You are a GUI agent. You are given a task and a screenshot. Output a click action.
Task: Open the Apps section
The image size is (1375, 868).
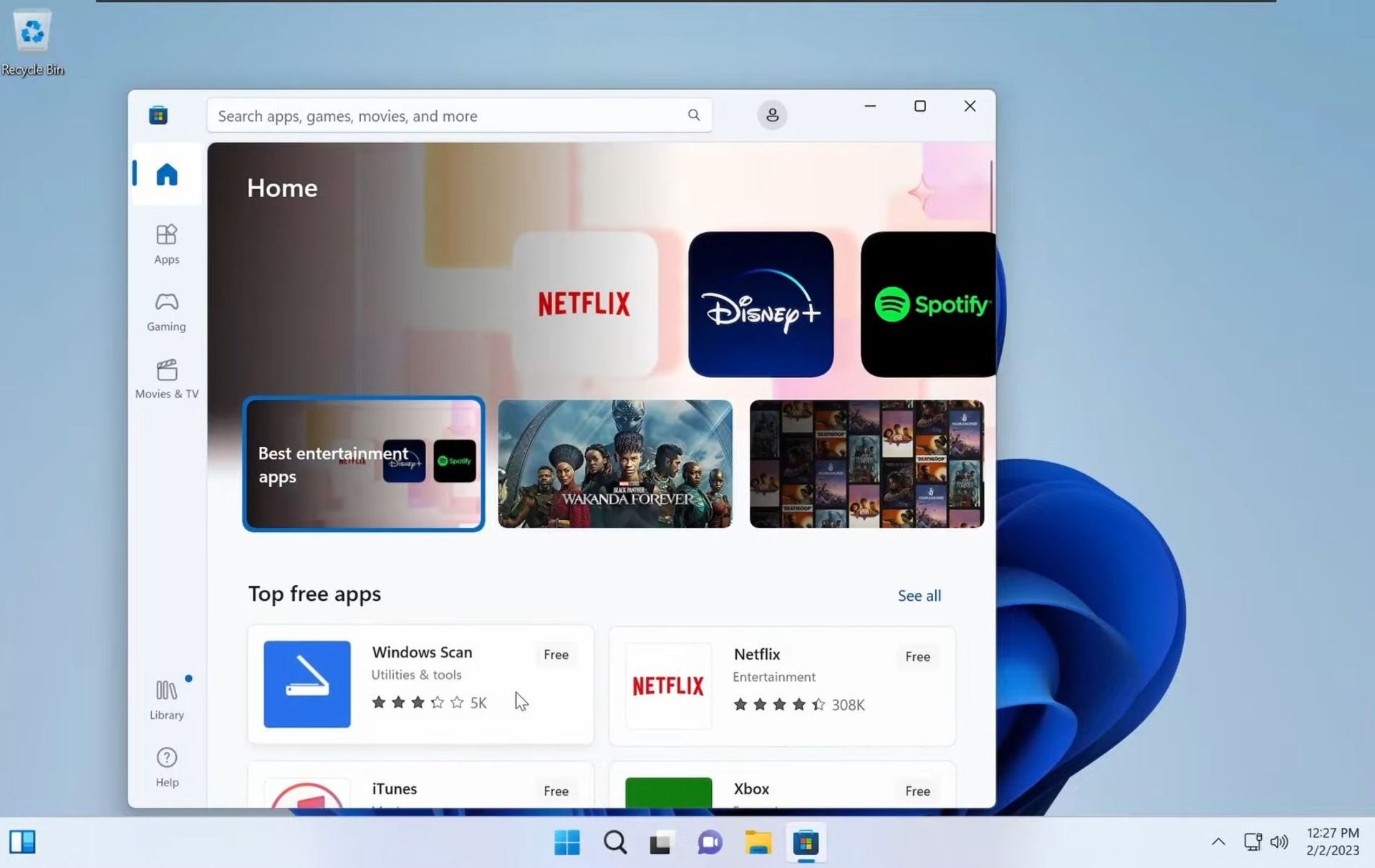(x=166, y=244)
